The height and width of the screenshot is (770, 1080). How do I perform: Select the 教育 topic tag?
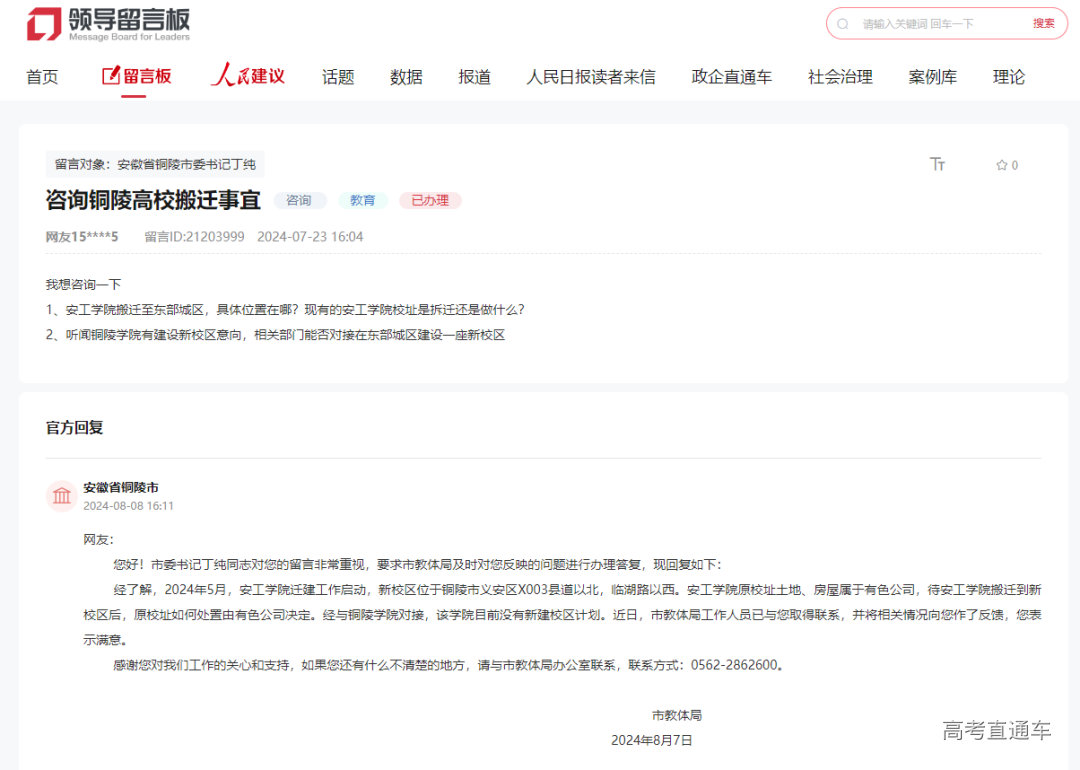tap(363, 200)
